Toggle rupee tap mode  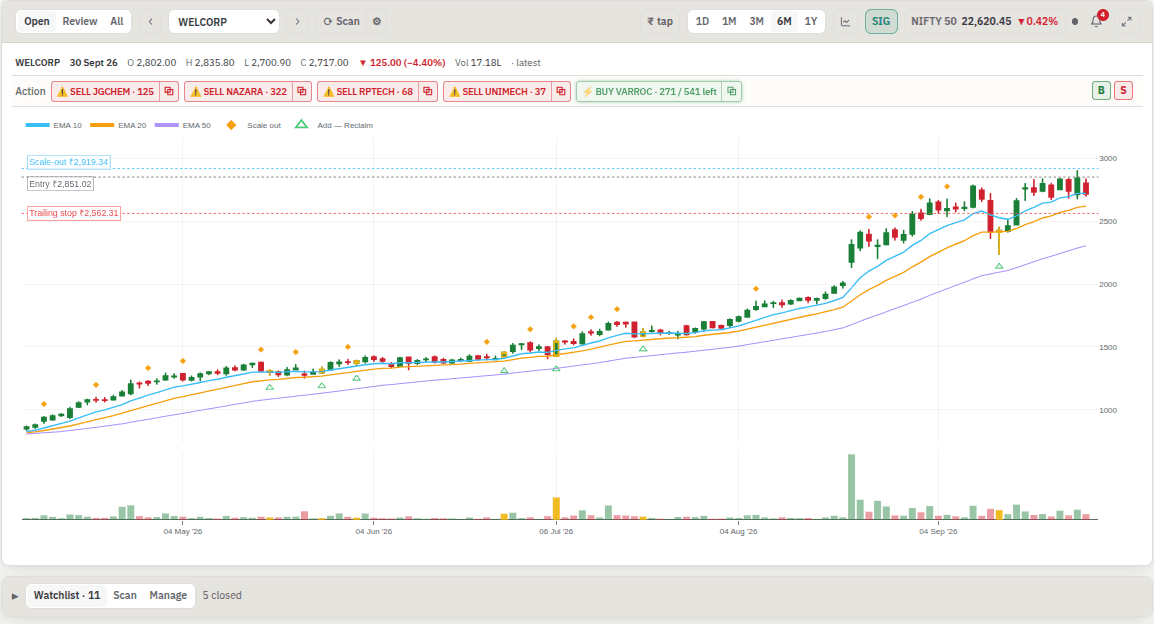660,21
